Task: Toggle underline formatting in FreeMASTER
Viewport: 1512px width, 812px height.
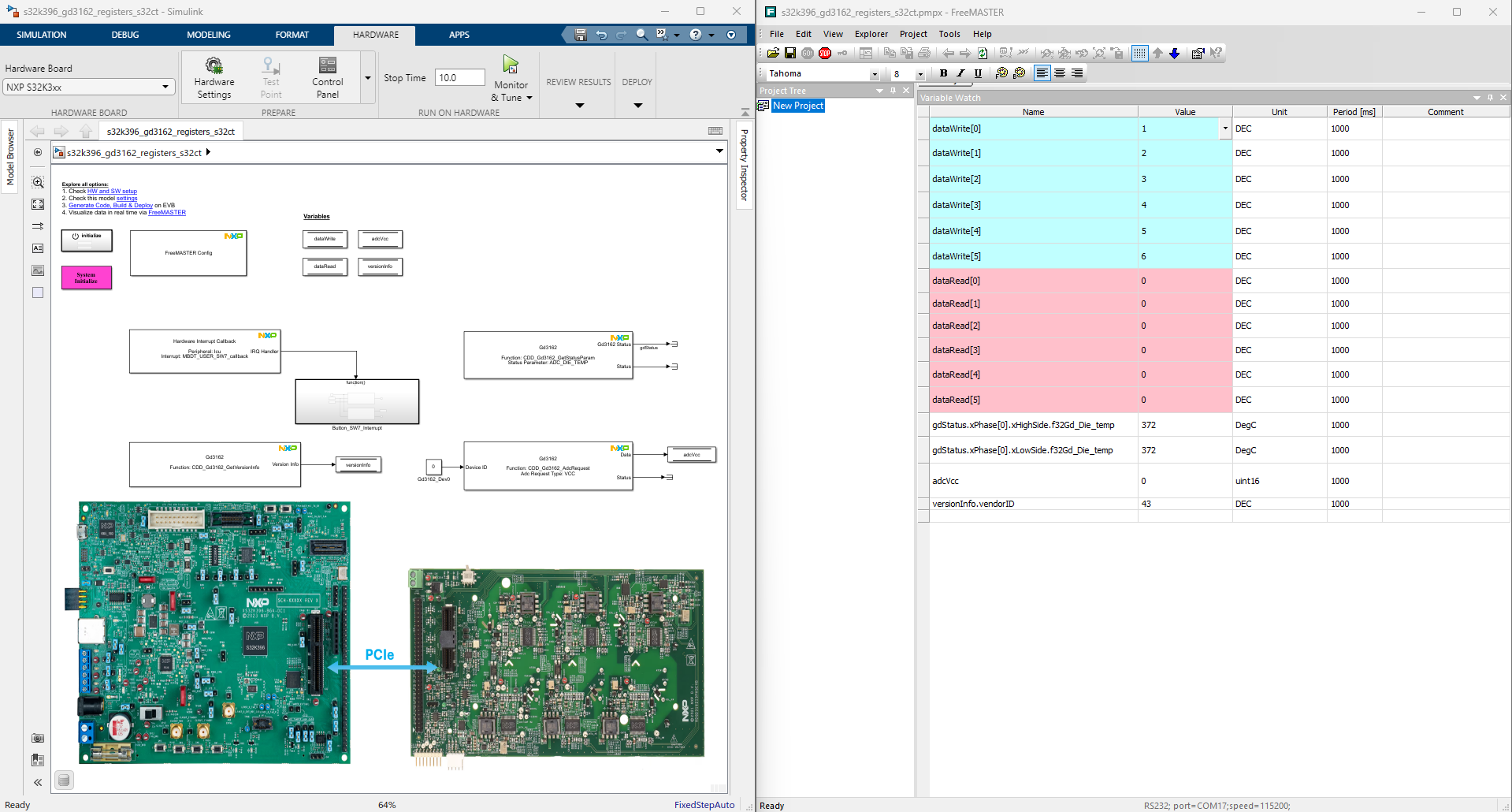Action: click(x=978, y=73)
